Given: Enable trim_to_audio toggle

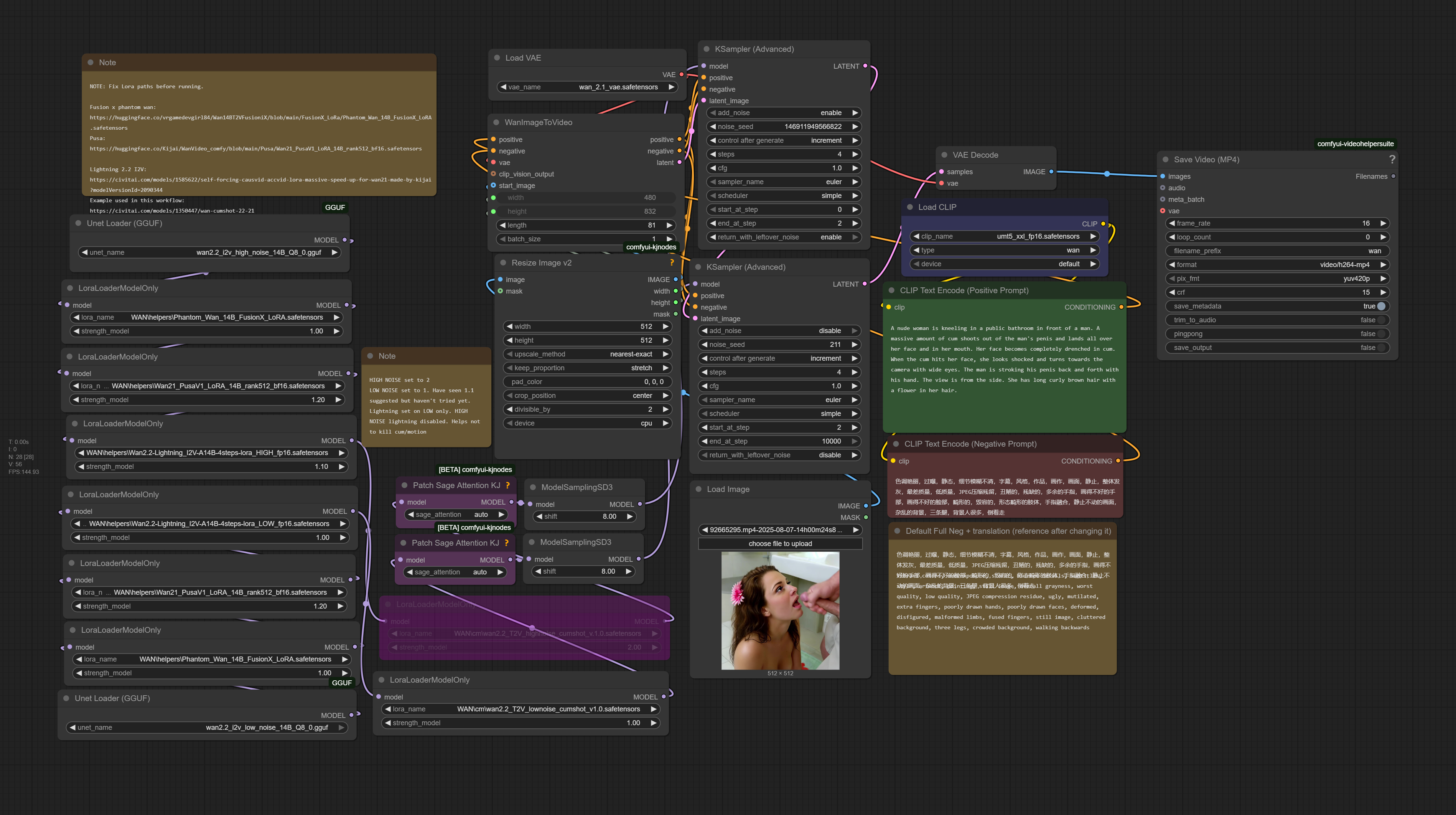Looking at the screenshot, I should coord(1381,320).
